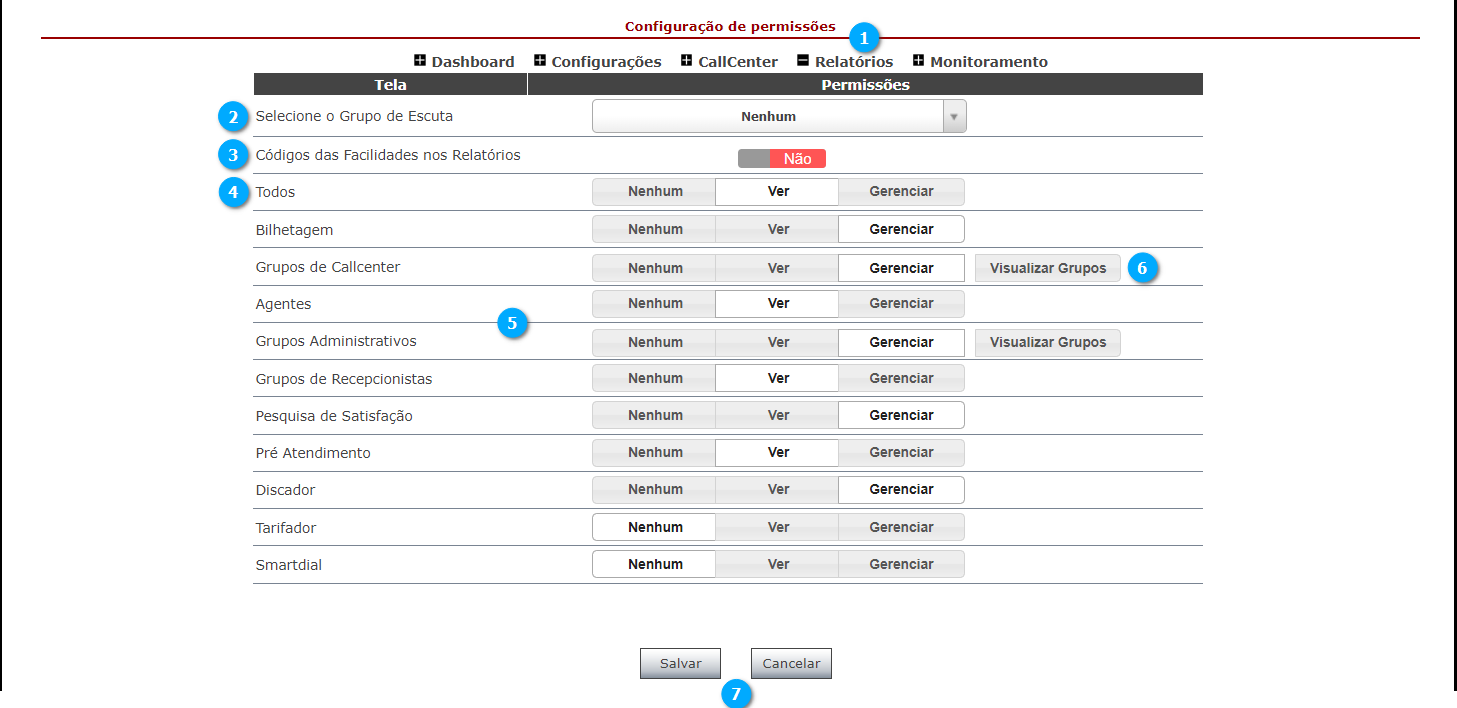Image resolution: width=1457 pixels, height=708 pixels.
Task: Set Pesquisa de Satisfação to Gerenciar
Action: (901, 415)
